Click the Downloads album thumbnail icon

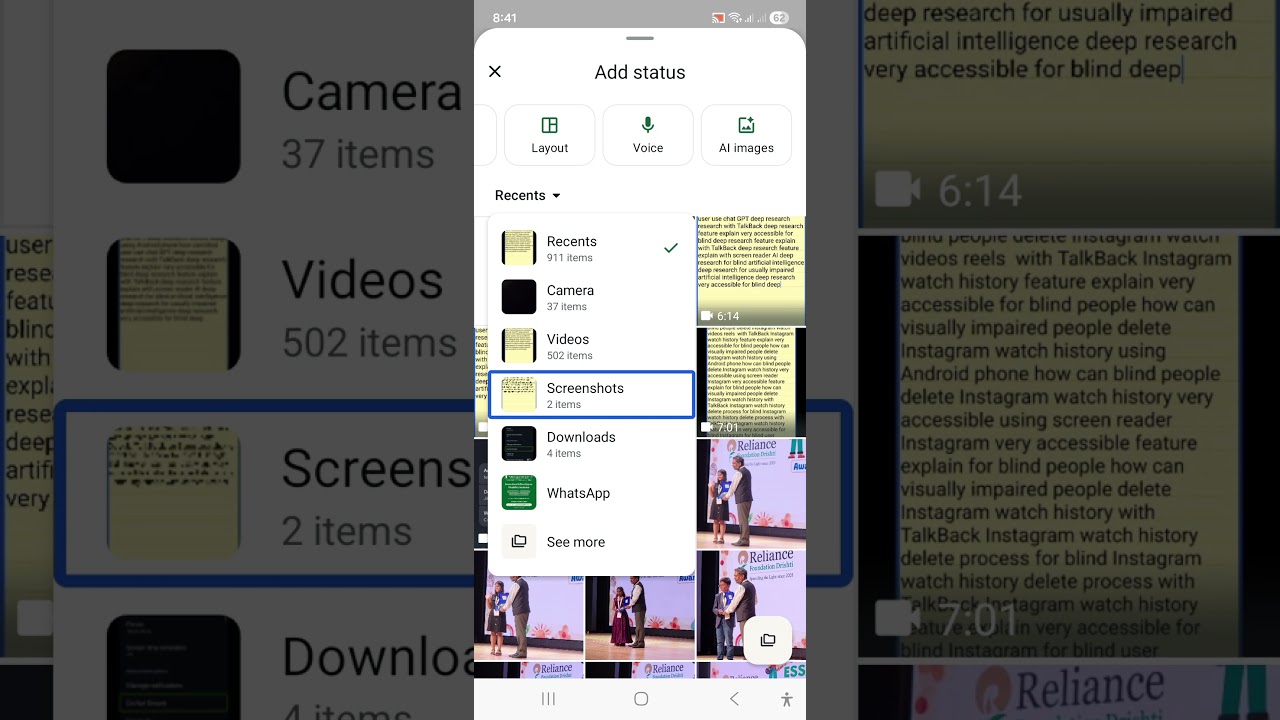pos(519,444)
